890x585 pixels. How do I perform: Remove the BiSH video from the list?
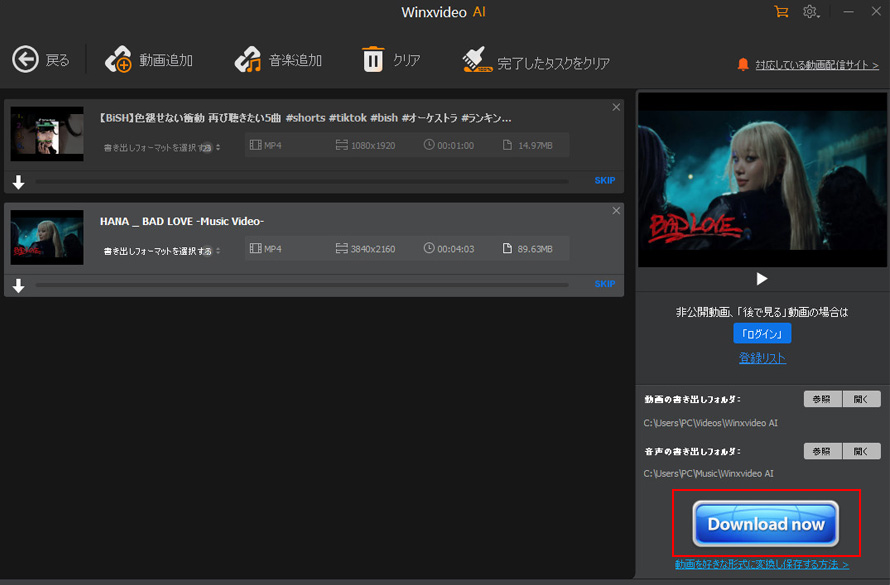point(616,107)
